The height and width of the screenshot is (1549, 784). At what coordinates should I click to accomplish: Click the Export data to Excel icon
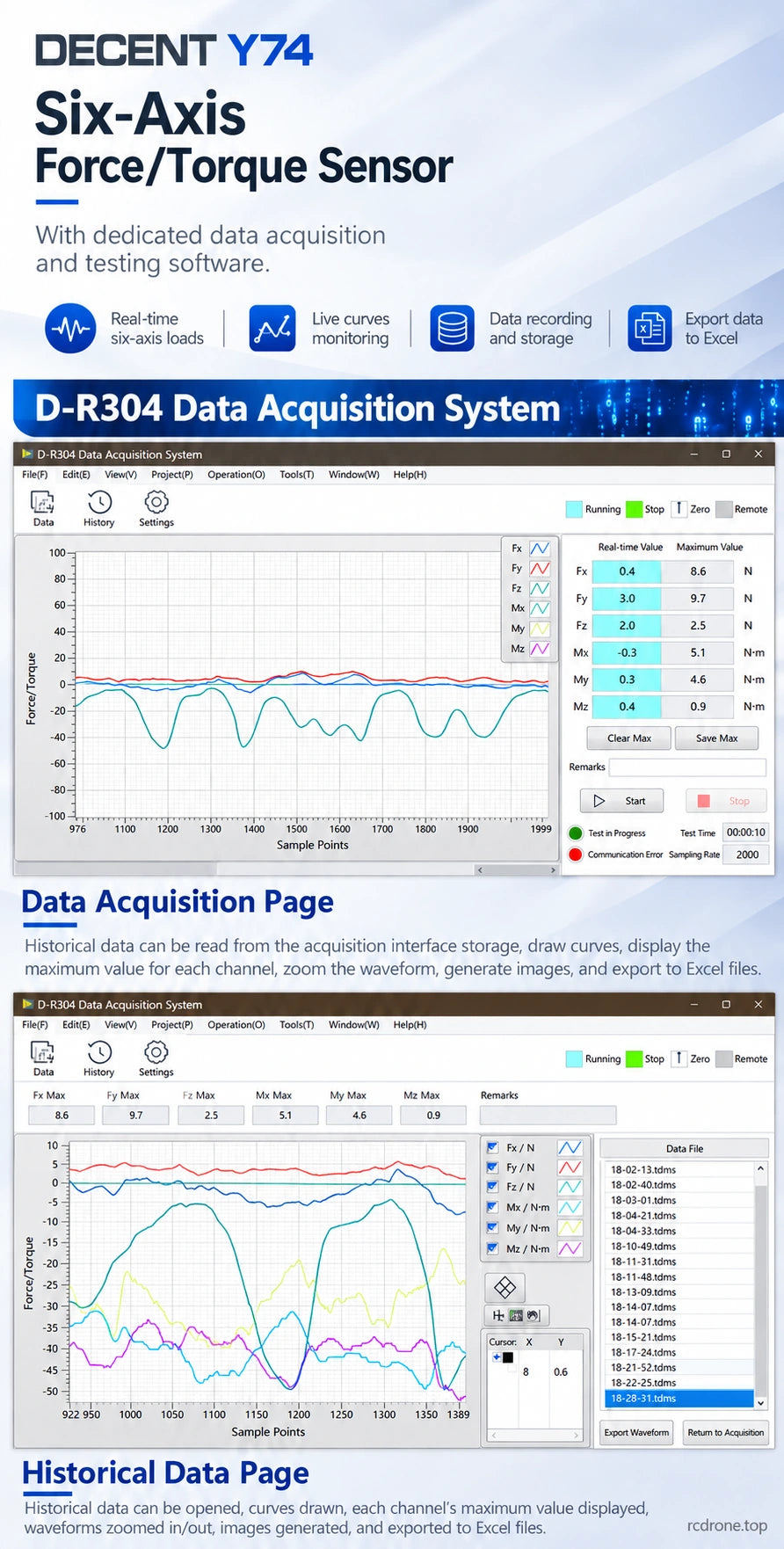point(650,329)
